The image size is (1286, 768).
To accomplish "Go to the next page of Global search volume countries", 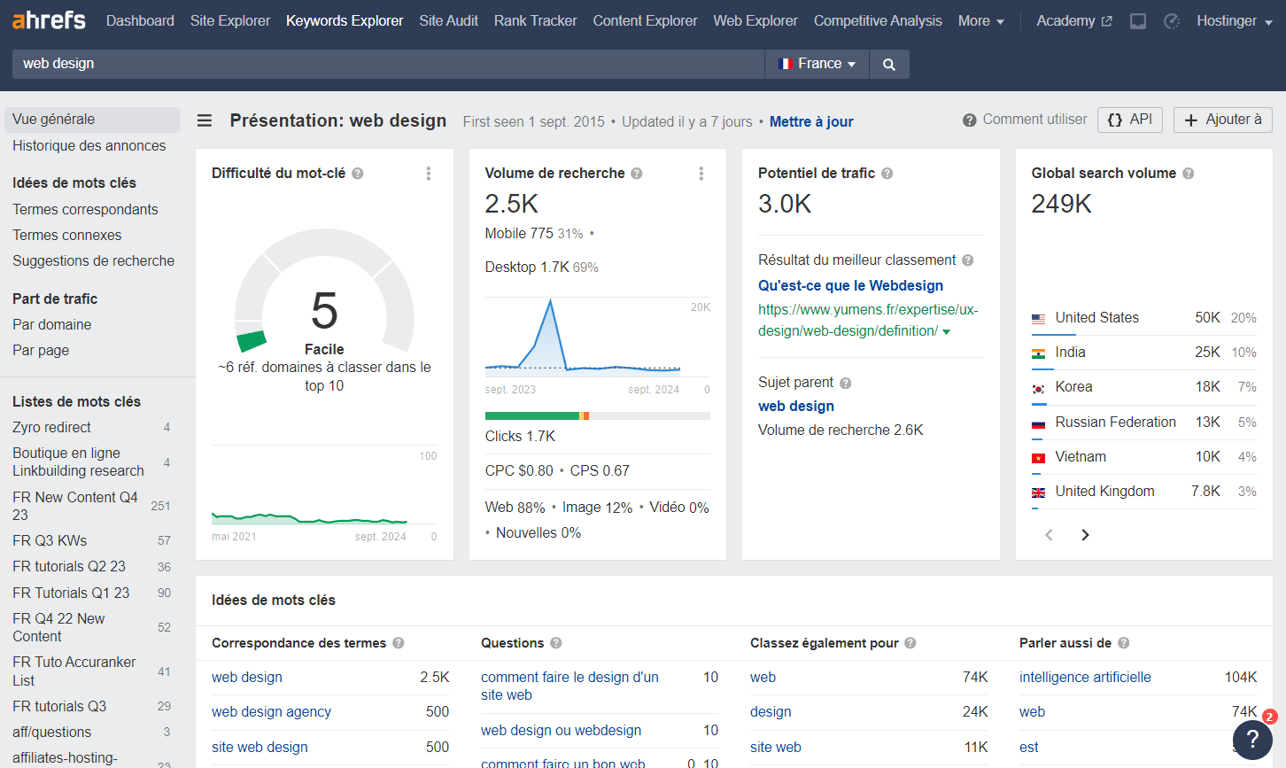I will point(1085,535).
